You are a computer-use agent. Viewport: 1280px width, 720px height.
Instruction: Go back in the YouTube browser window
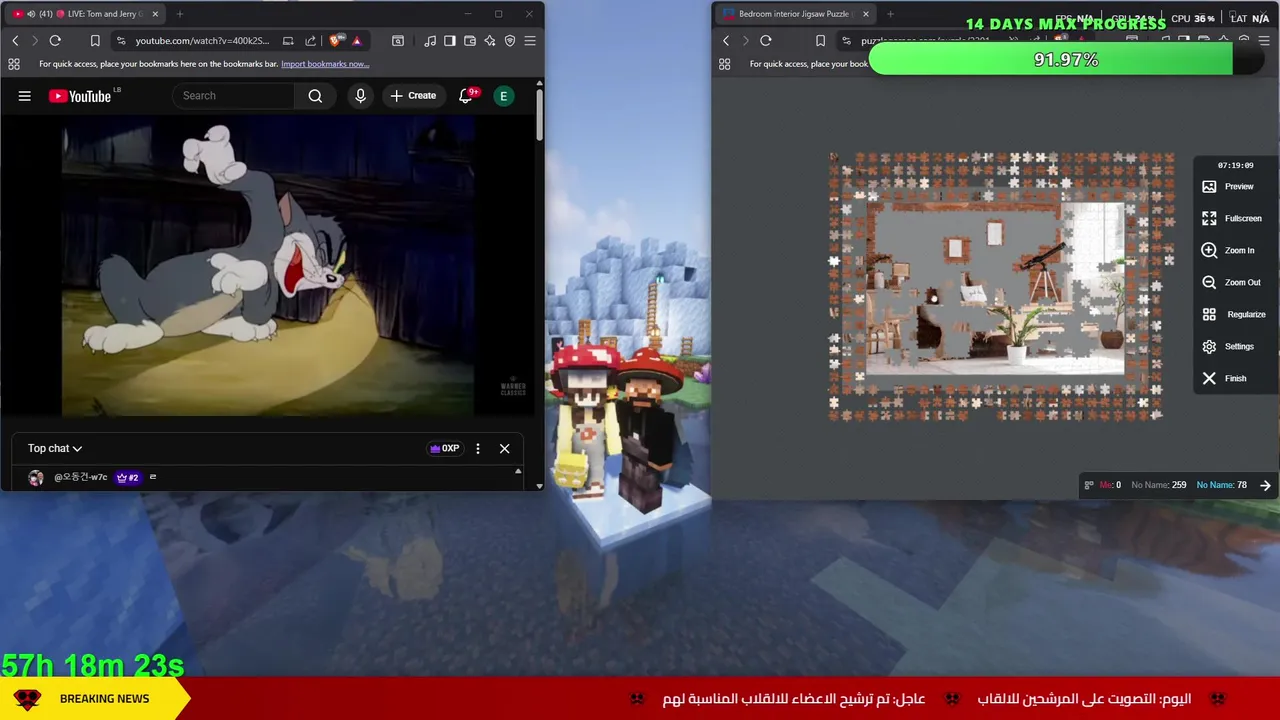pyautogui.click(x=15, y=41)
